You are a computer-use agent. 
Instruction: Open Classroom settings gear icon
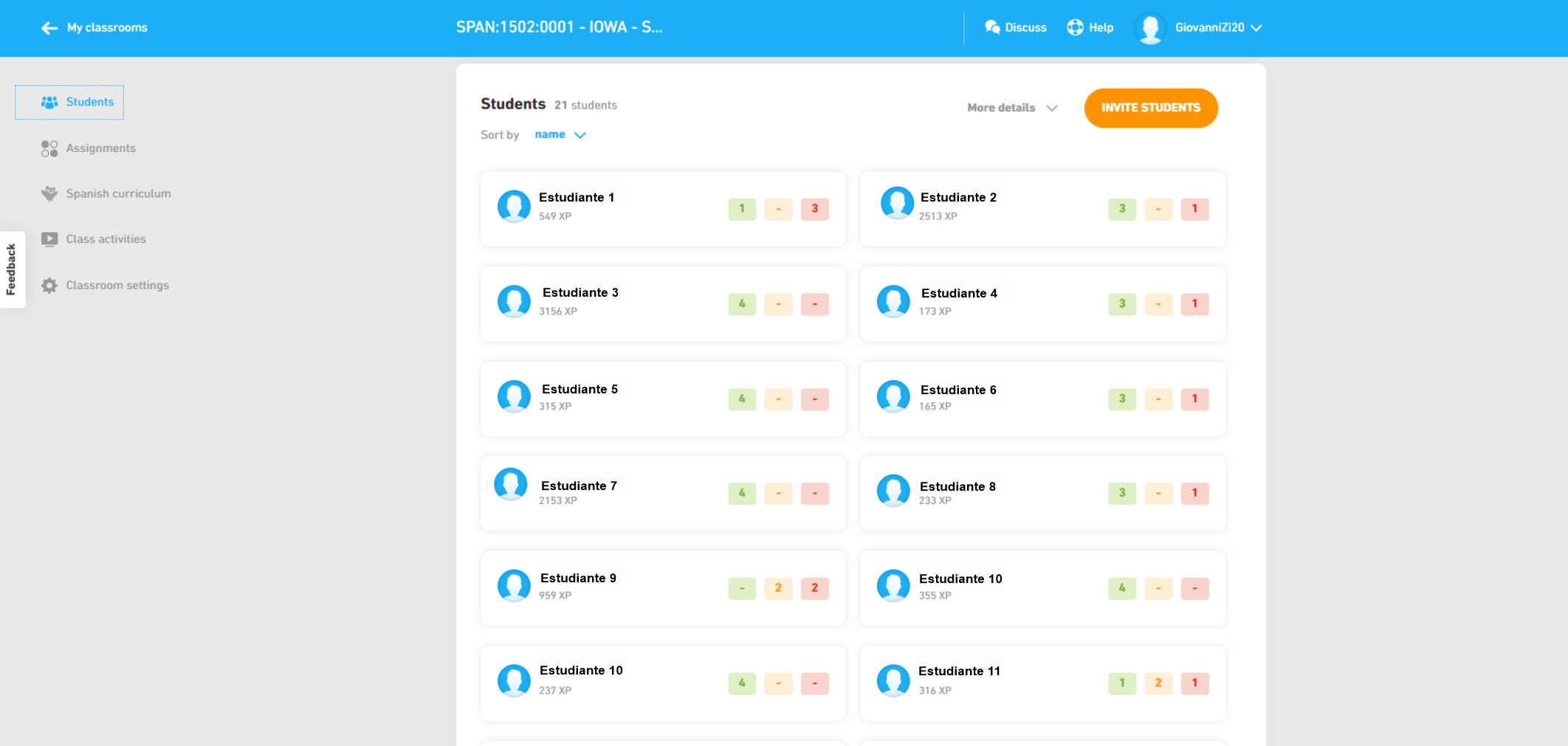(x=49, y=286)
